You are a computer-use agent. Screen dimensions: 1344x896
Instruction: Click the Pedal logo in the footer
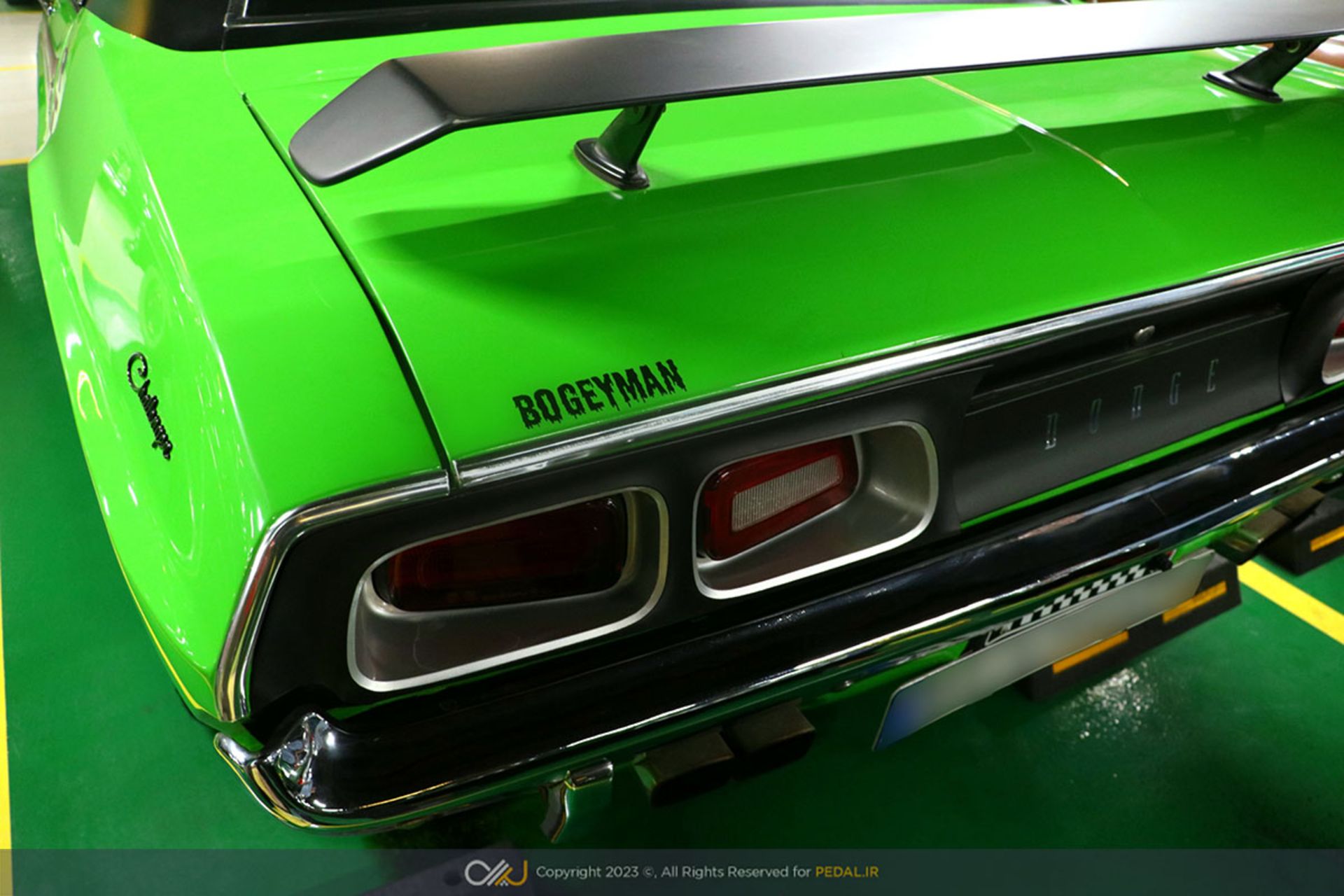pos(496,872)
